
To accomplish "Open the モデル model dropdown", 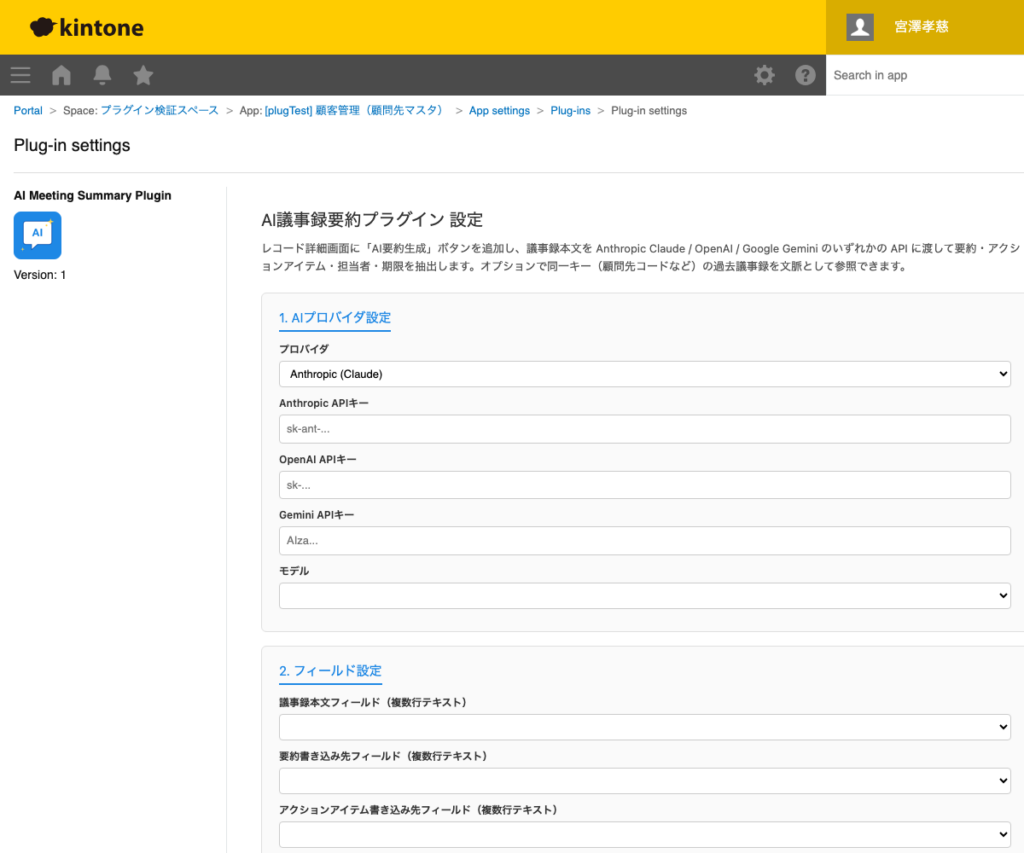I will pyautogui.click(x=643, y=594).
